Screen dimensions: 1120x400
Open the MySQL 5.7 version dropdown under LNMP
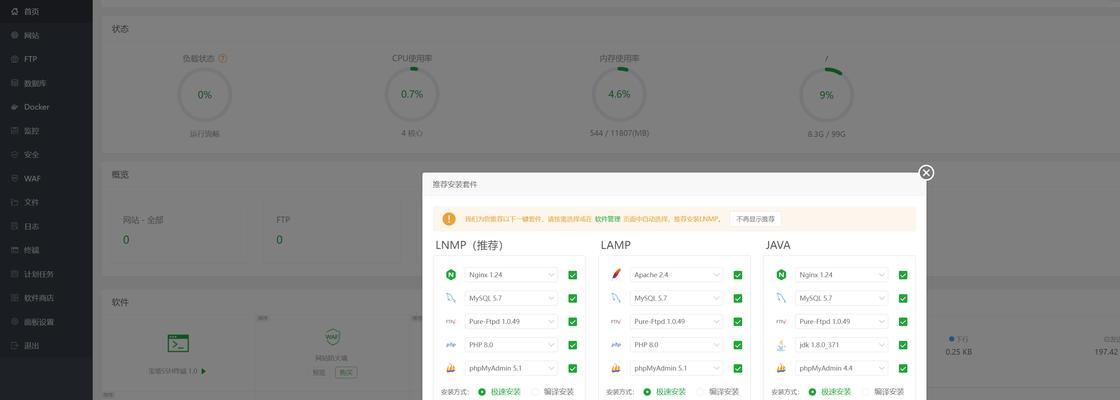tap(511, 299)
